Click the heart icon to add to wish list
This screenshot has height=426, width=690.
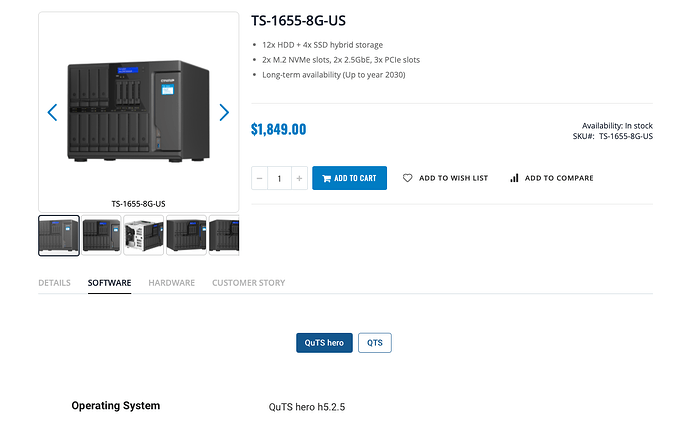coord(408,178)
